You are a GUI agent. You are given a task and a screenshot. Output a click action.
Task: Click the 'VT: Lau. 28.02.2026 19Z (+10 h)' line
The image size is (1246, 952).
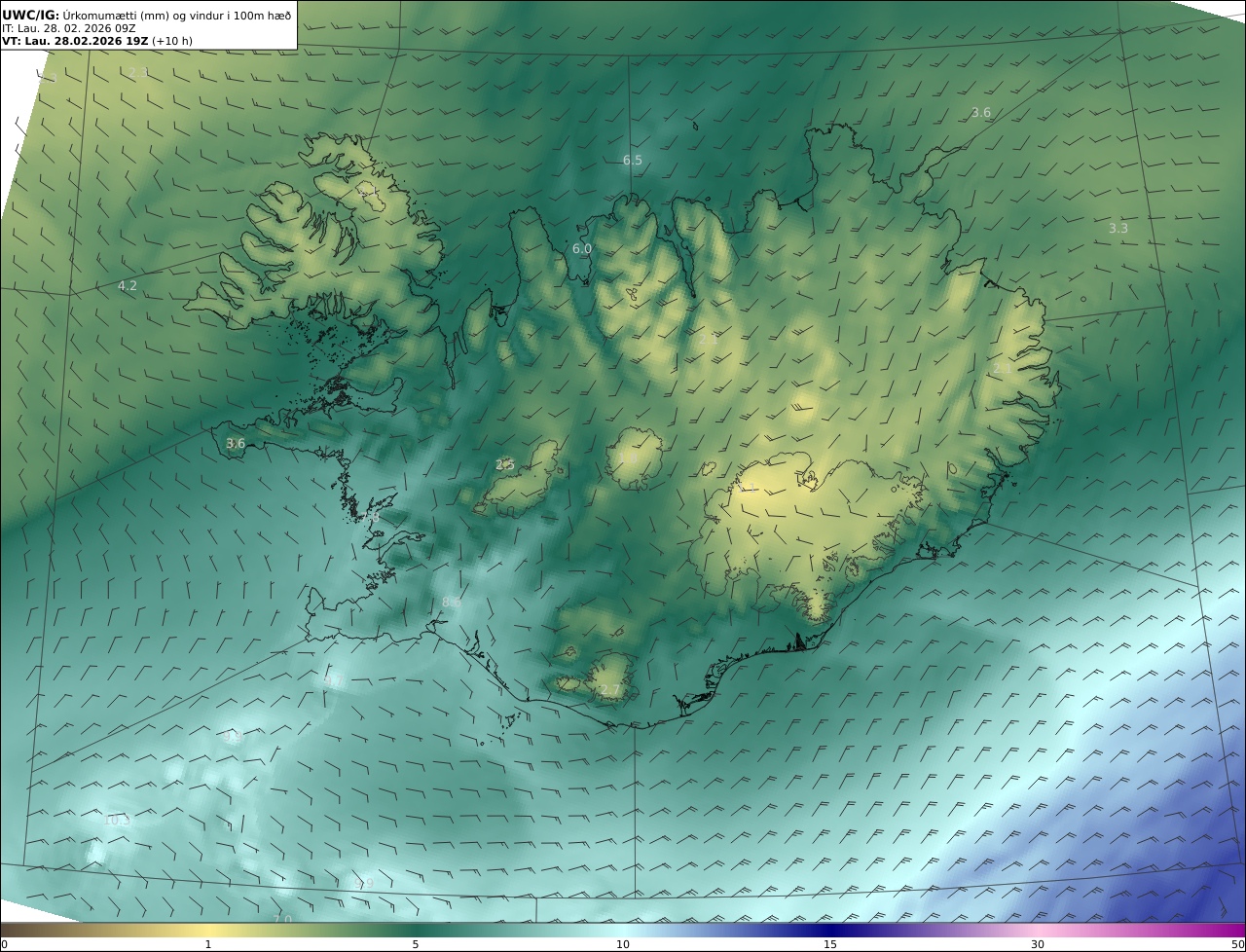click(x=98, y=42)
